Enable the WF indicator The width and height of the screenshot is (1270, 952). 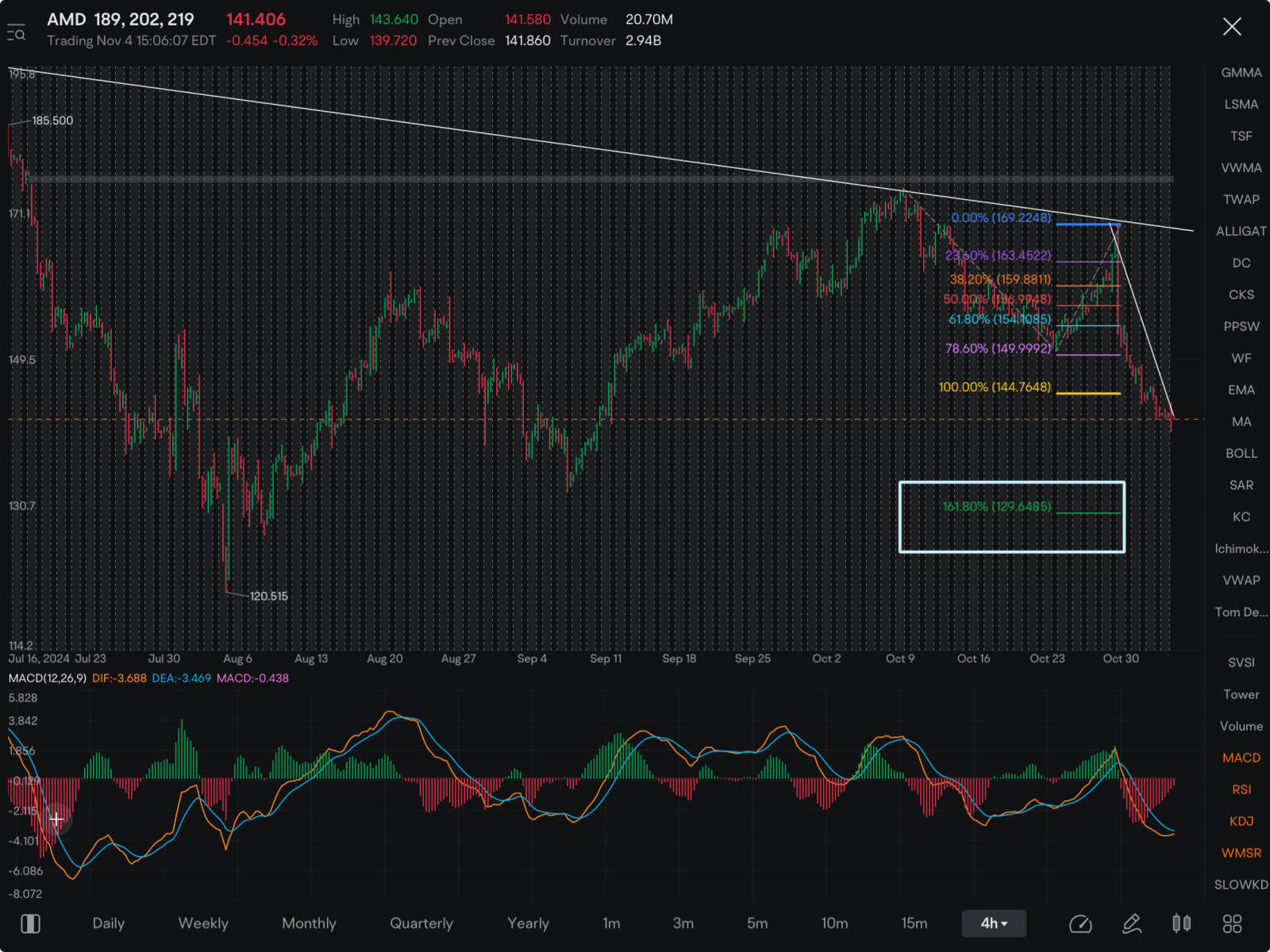[1241, 358]
